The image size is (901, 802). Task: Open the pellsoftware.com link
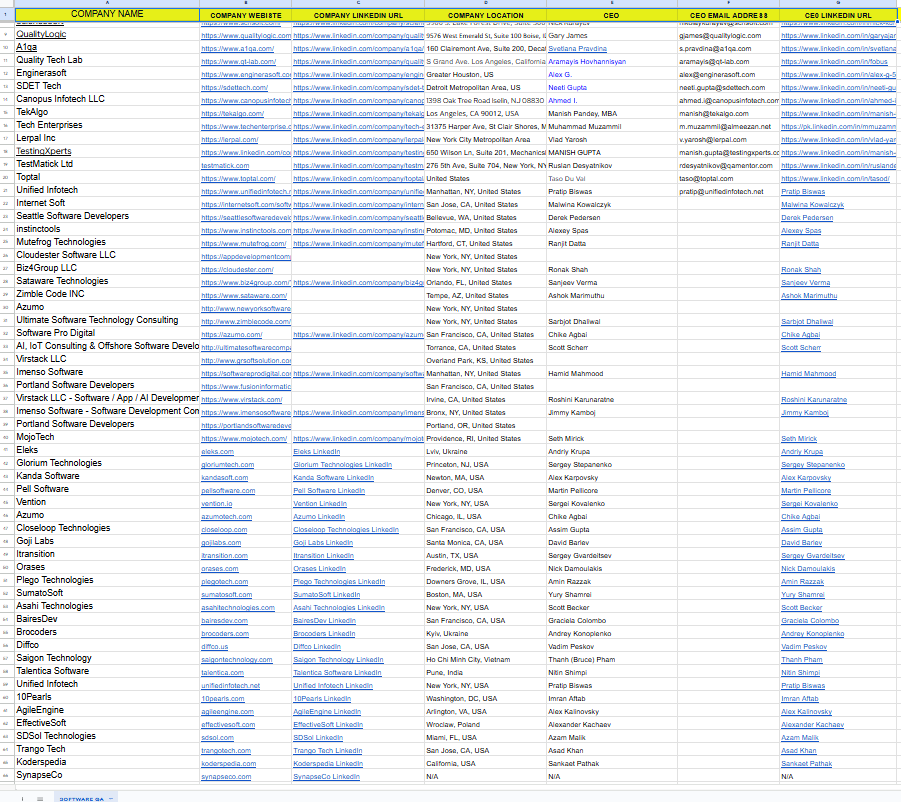[228, 491]
